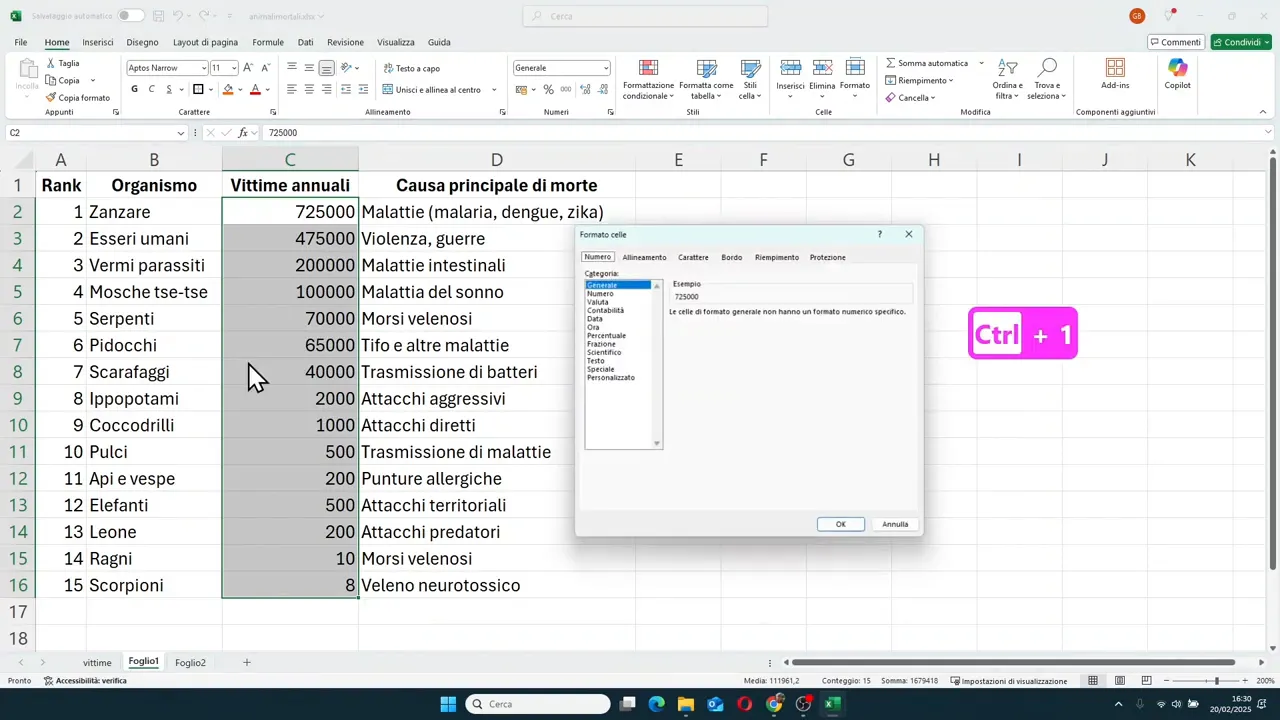Click the thousands separator 000 icon

(x=566, y=89)
